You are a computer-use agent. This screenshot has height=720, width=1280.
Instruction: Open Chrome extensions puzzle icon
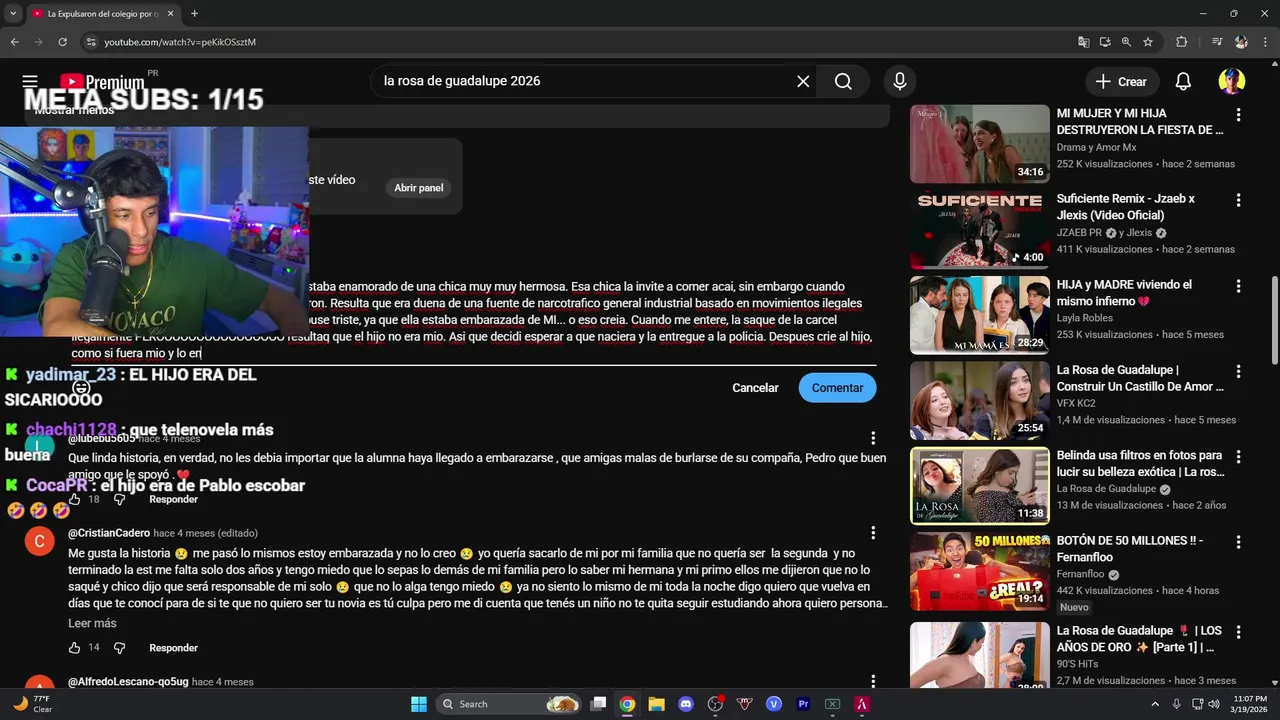(1181, 42)
